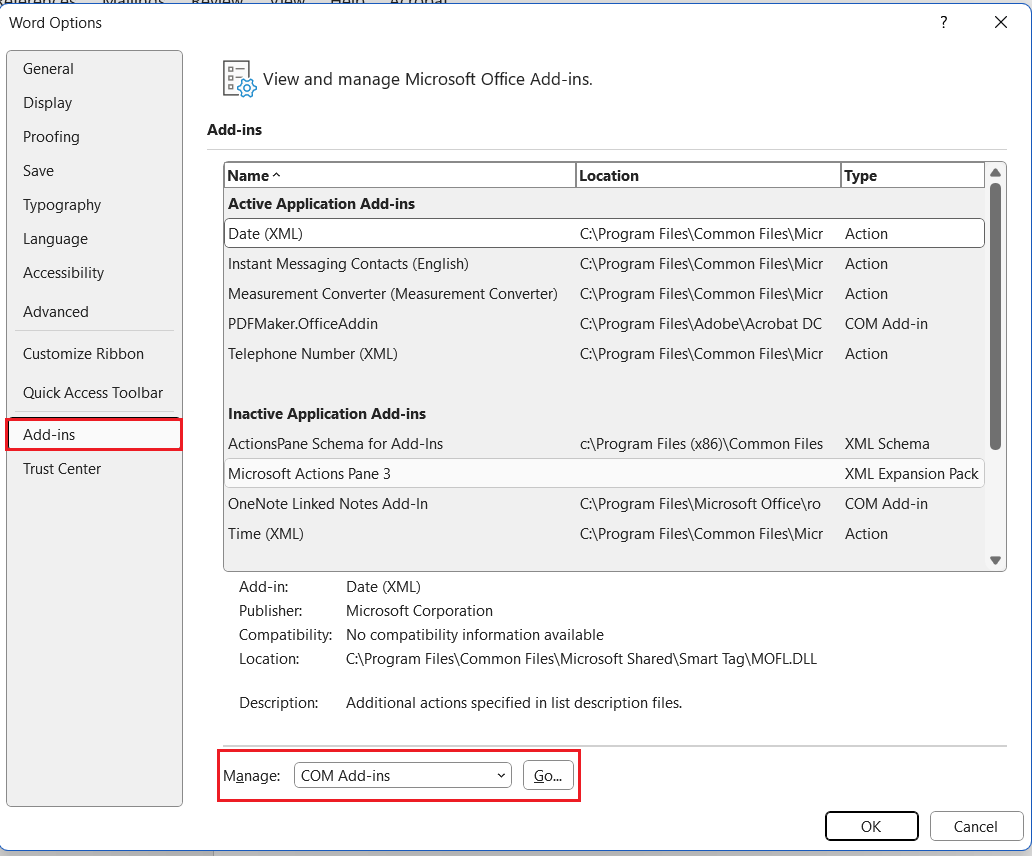Click the OK button
This screenshot has height=856, width=1032.
click(x=871, y=826)
